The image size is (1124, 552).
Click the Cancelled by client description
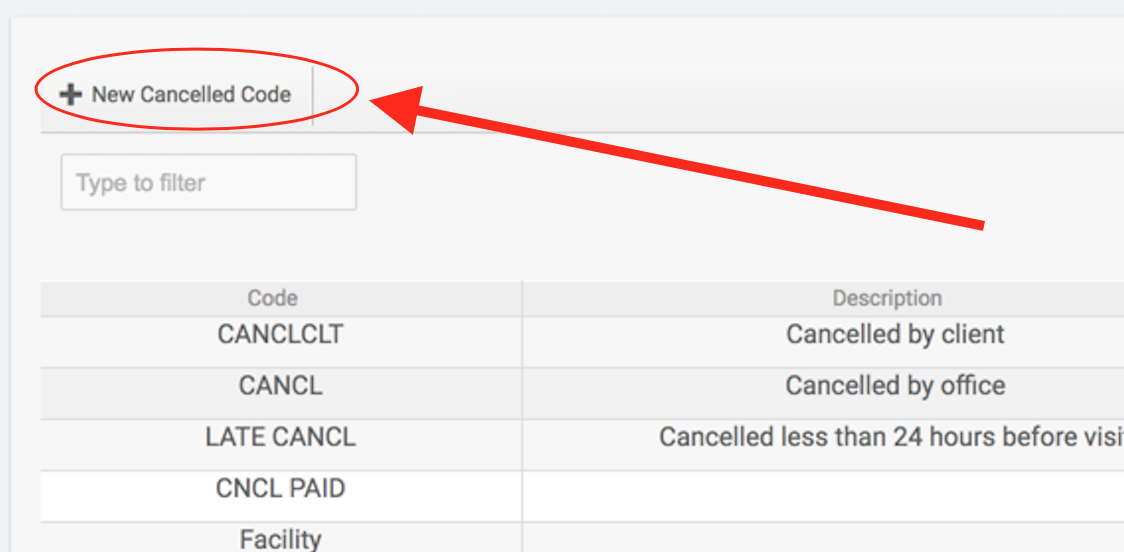[x=895, y=334]
